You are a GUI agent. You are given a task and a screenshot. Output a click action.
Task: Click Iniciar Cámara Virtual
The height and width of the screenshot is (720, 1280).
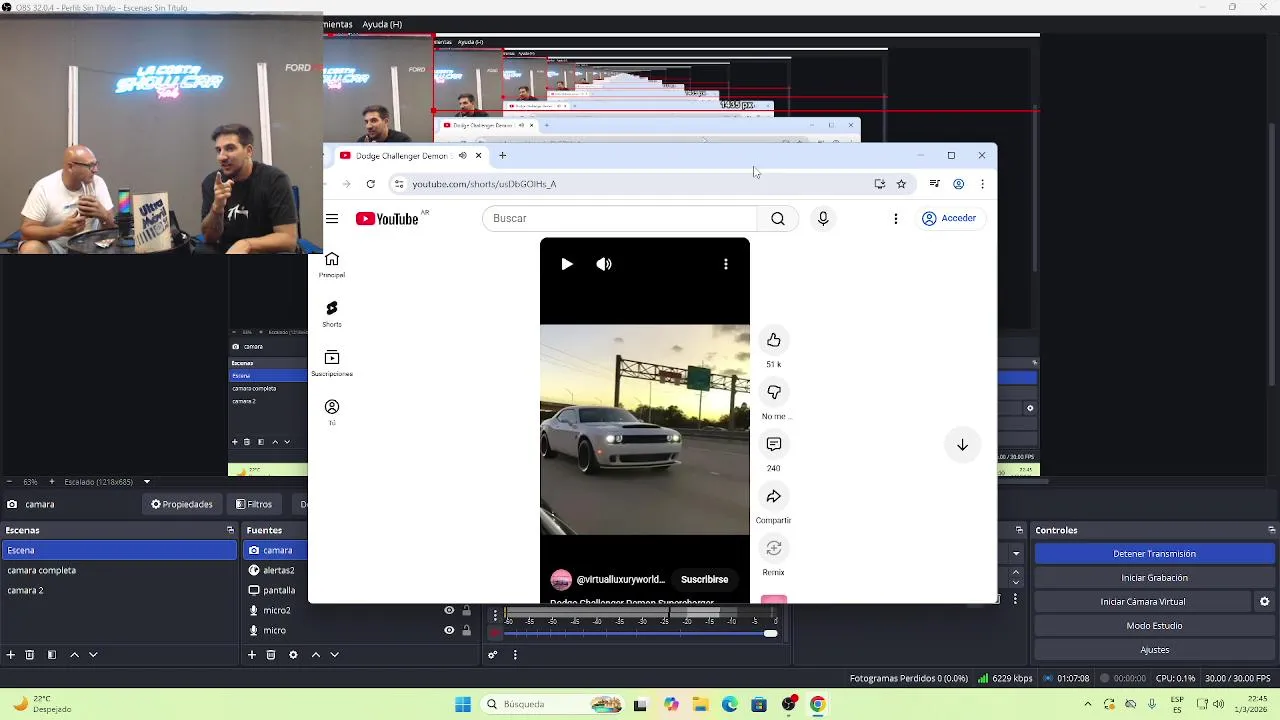[1142, 602]
